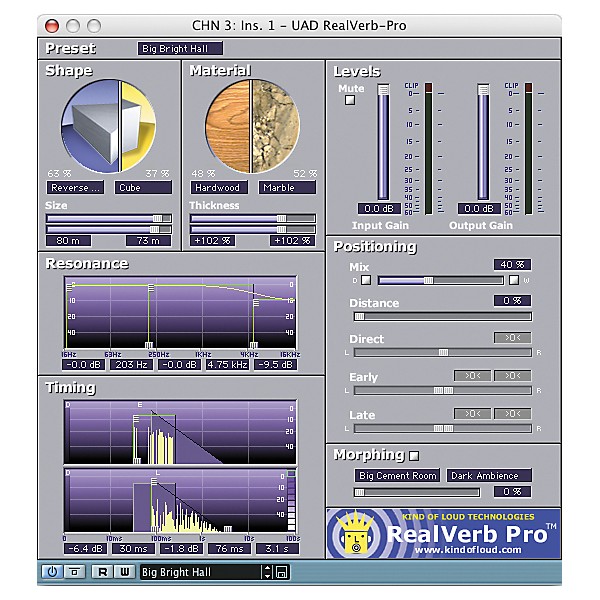Click the second Early center button
The height and width of the screenshot is (600, 600).
[x=512, y=376]
